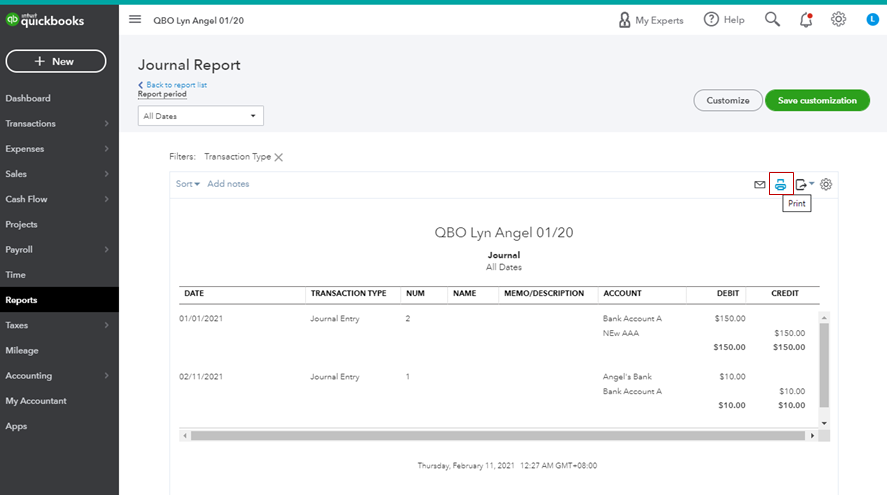Click Add notes
The image size is (887, 495).
pos(228,184)
